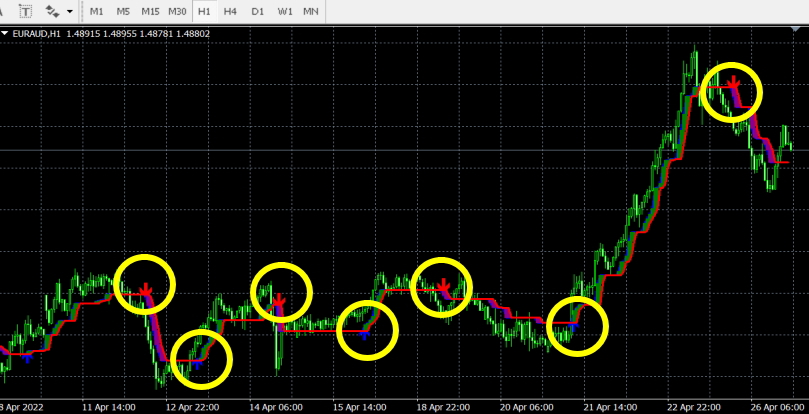Click the 12 Apr 22:00 time axis label
This screenshot has height=414, width=809.
[192, 408]
